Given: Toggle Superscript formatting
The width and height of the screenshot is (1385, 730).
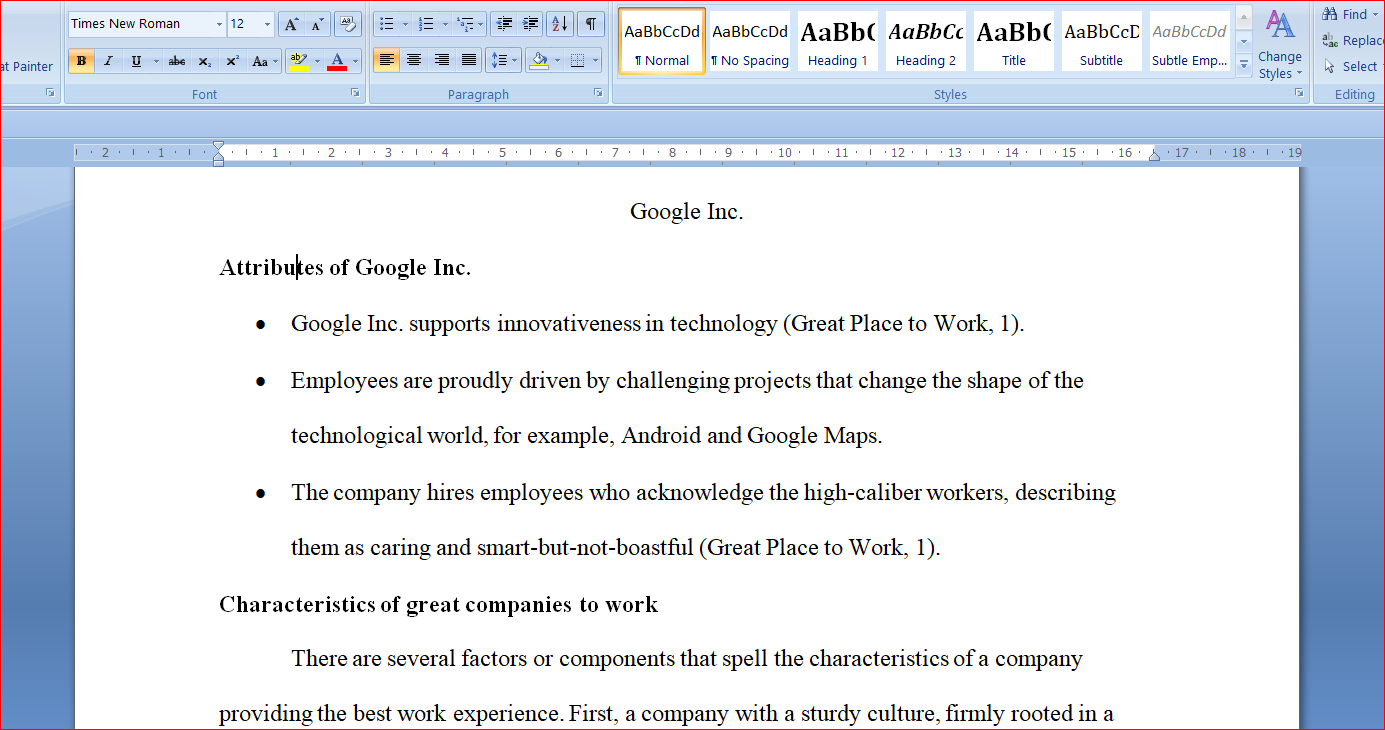Looking at the screenshot, I should 232,61.
